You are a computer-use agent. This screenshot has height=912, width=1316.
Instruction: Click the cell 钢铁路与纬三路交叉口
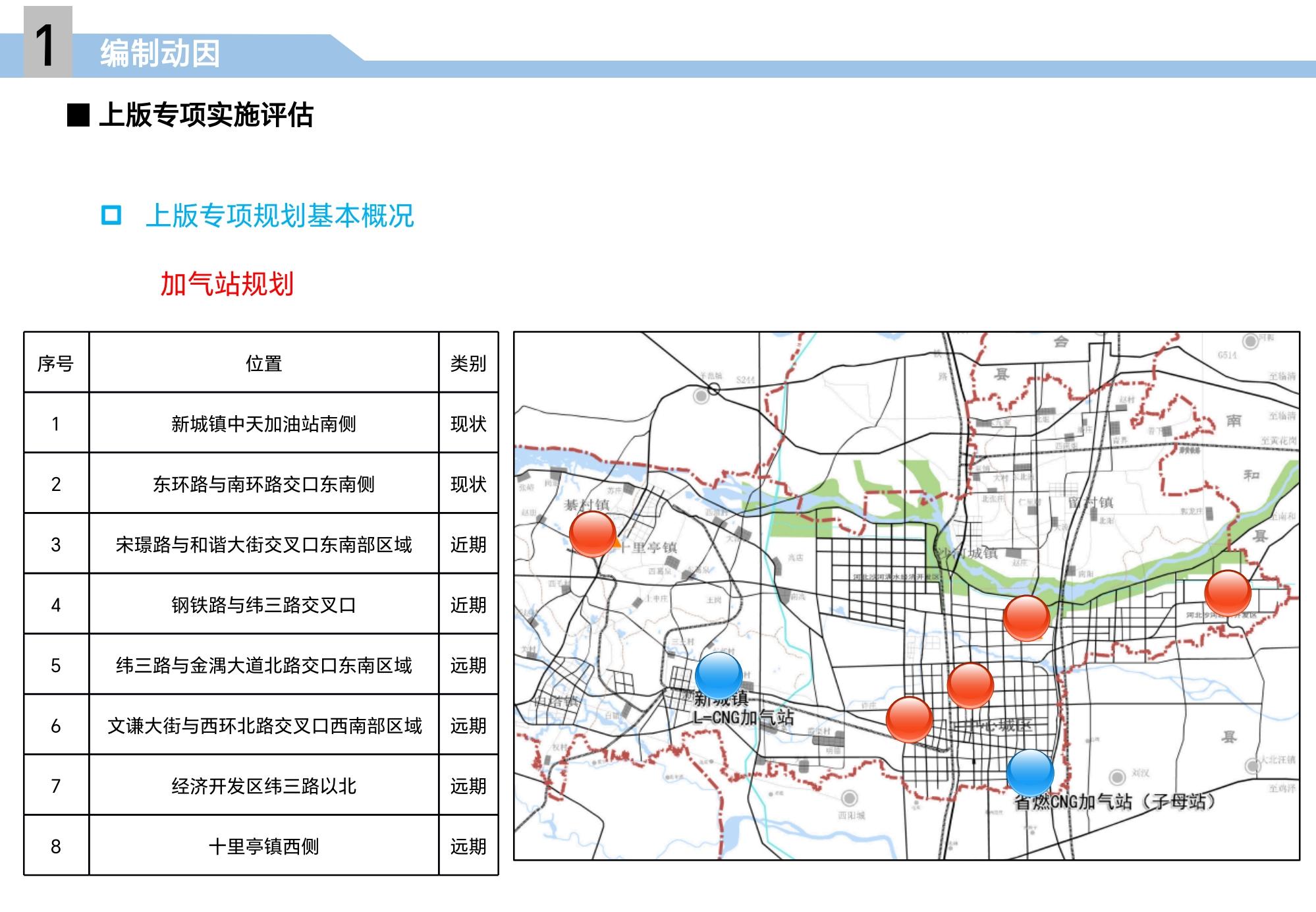263,605
